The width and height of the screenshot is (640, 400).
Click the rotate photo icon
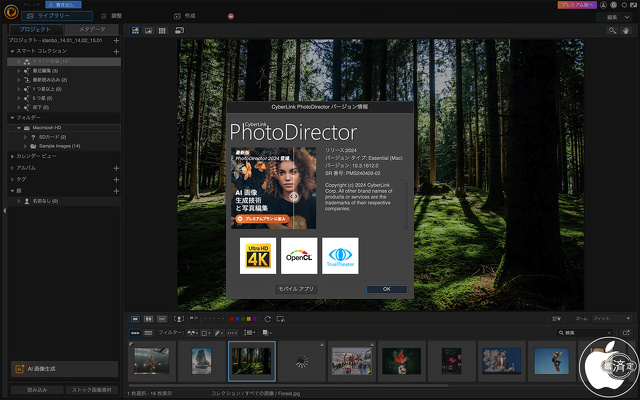pyautogui.click(x=267, y=319)
